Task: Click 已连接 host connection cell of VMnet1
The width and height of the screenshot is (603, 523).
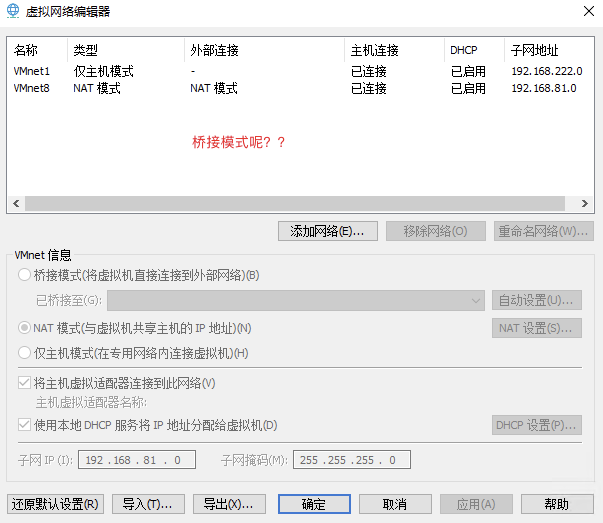Action: 369,71
